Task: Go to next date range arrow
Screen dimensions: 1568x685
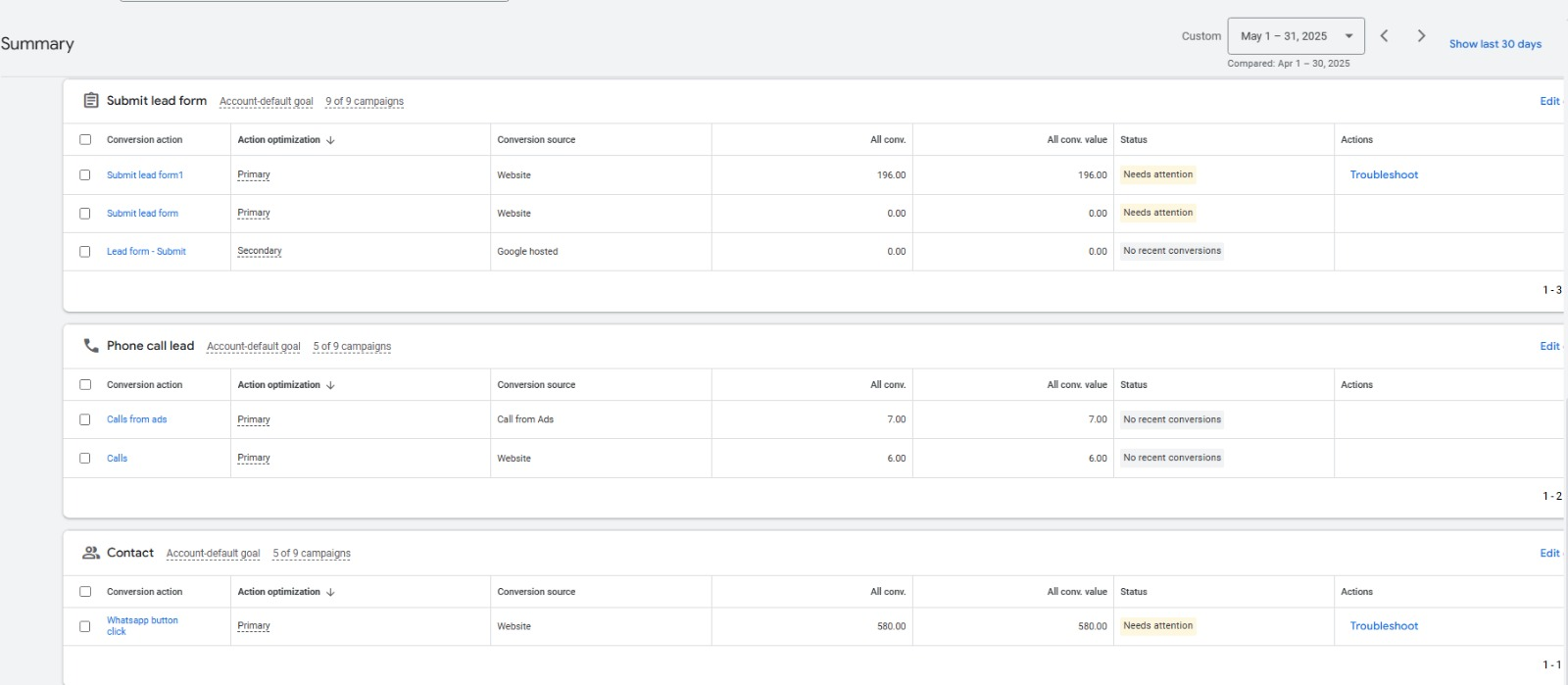Action: tap(1421, 36)
